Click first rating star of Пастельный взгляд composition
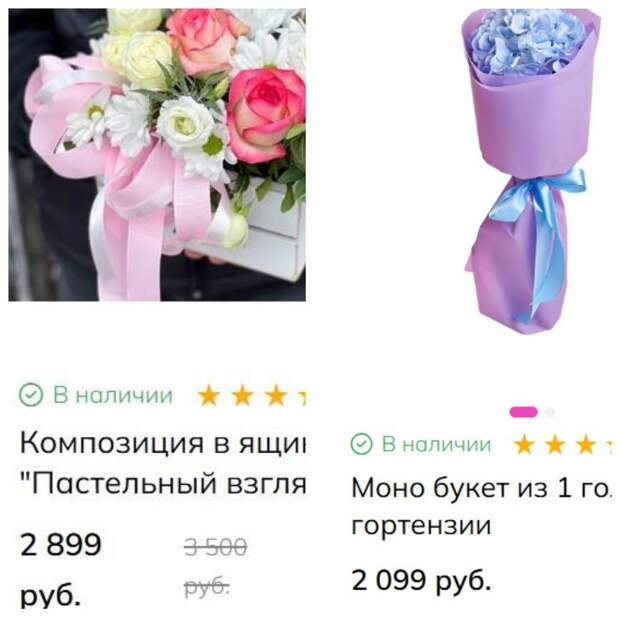This screenshot has height=620, width=620. tap(209, 396)
